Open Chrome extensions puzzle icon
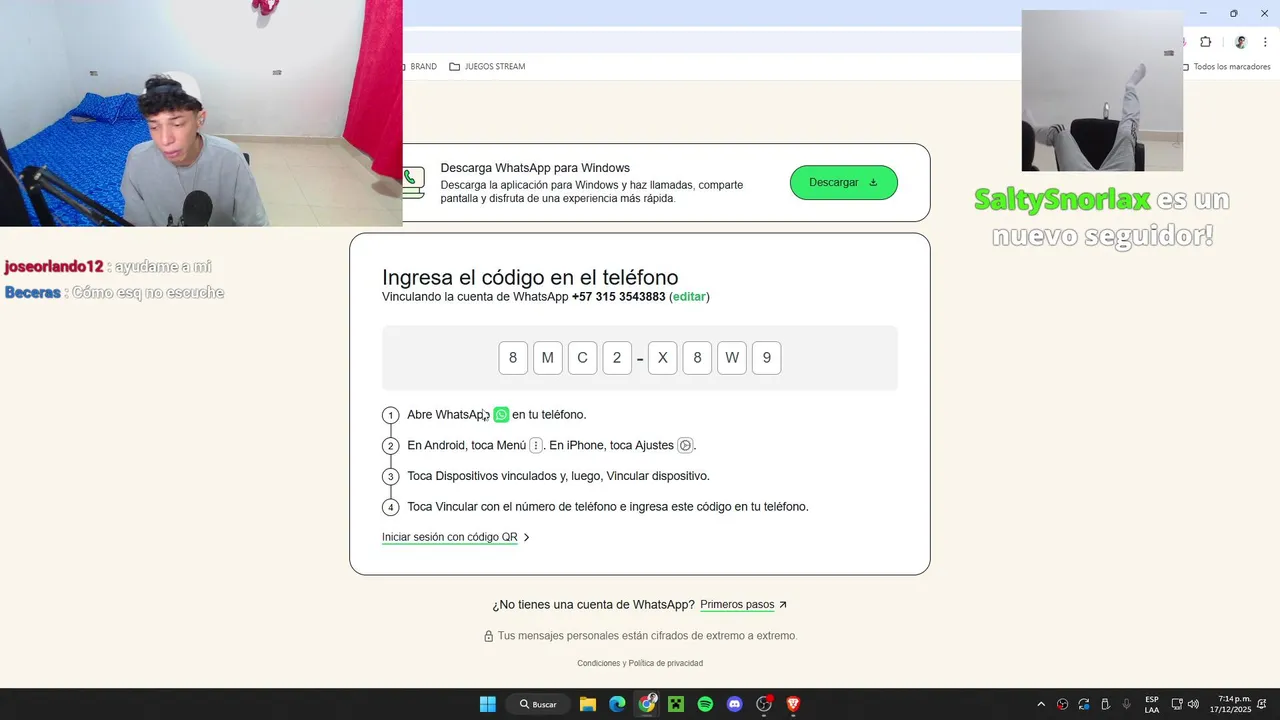 pos(1205,42)
